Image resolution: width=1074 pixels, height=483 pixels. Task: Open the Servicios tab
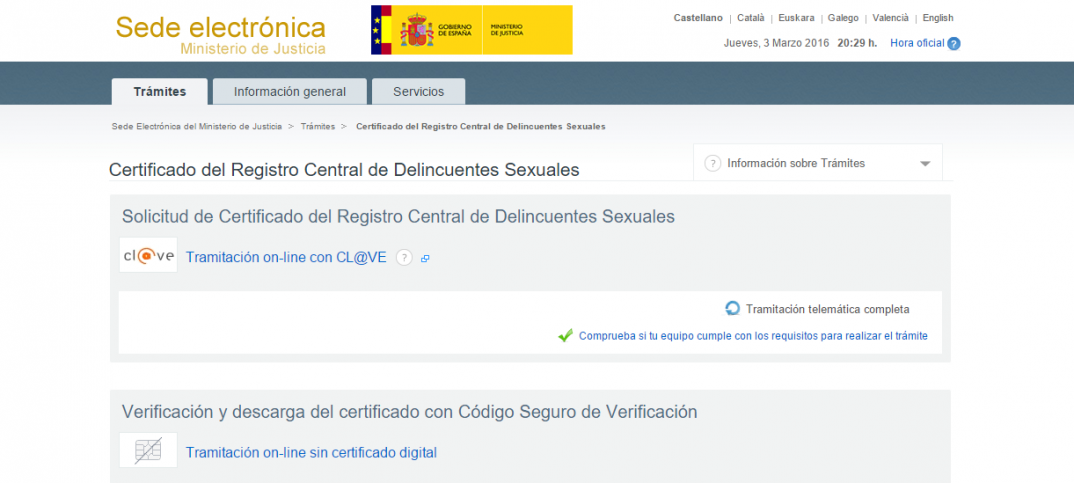[418, 92]
